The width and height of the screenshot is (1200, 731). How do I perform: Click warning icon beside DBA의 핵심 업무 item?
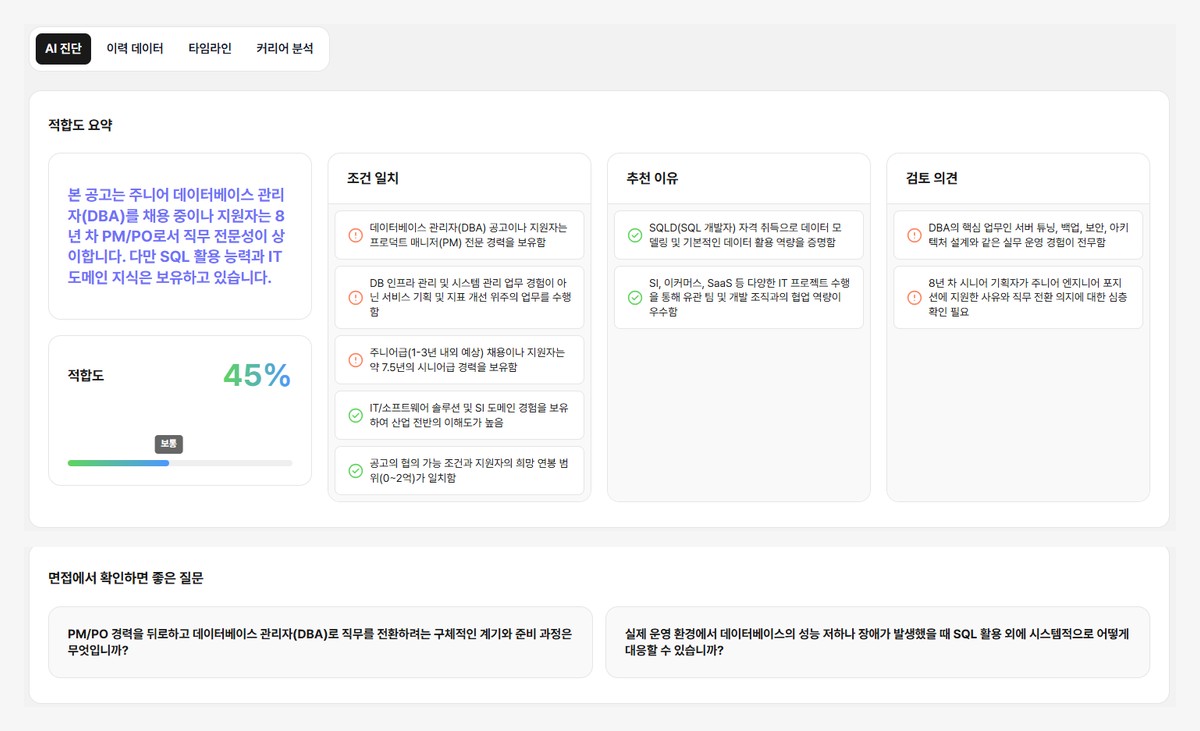913,235
